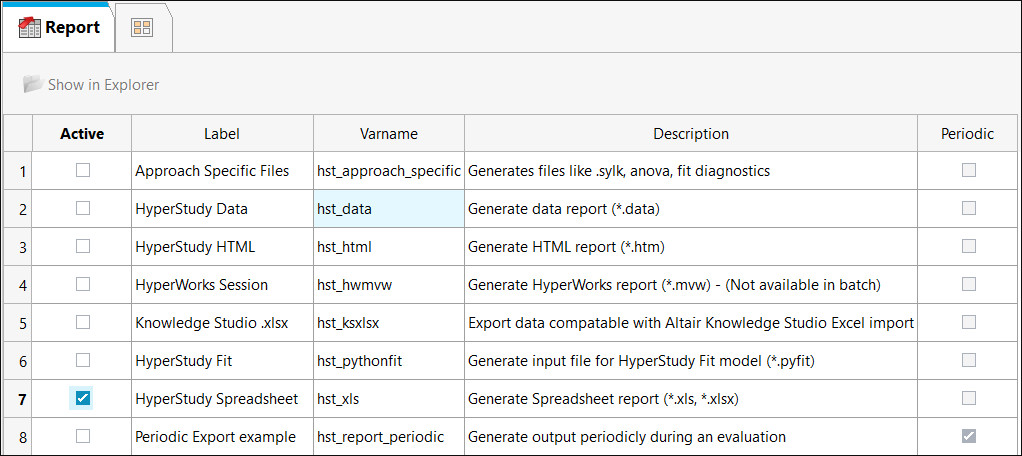Screen dimensions: 1022x456
Task: Click the 'hst_xls' varname cell
Action: tap(389, 399)
